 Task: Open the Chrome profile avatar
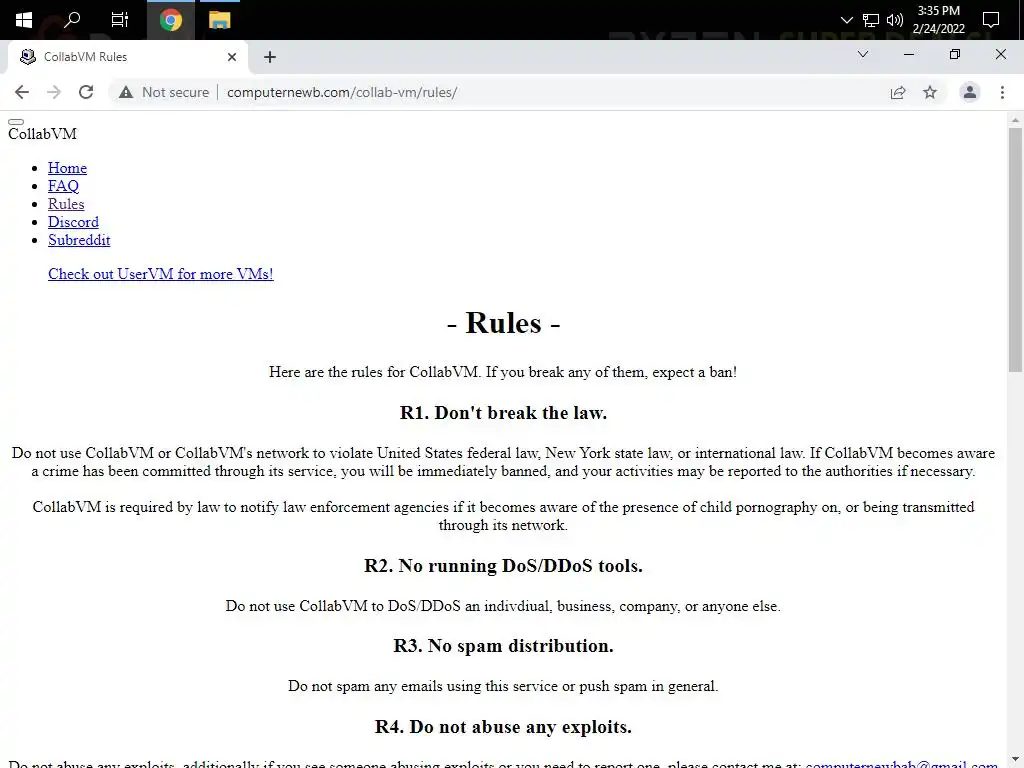point(970,92)
